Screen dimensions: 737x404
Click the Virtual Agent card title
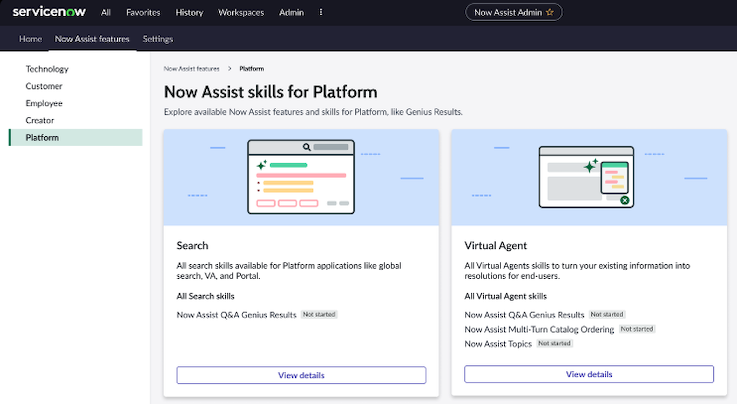tap(495, 246)
